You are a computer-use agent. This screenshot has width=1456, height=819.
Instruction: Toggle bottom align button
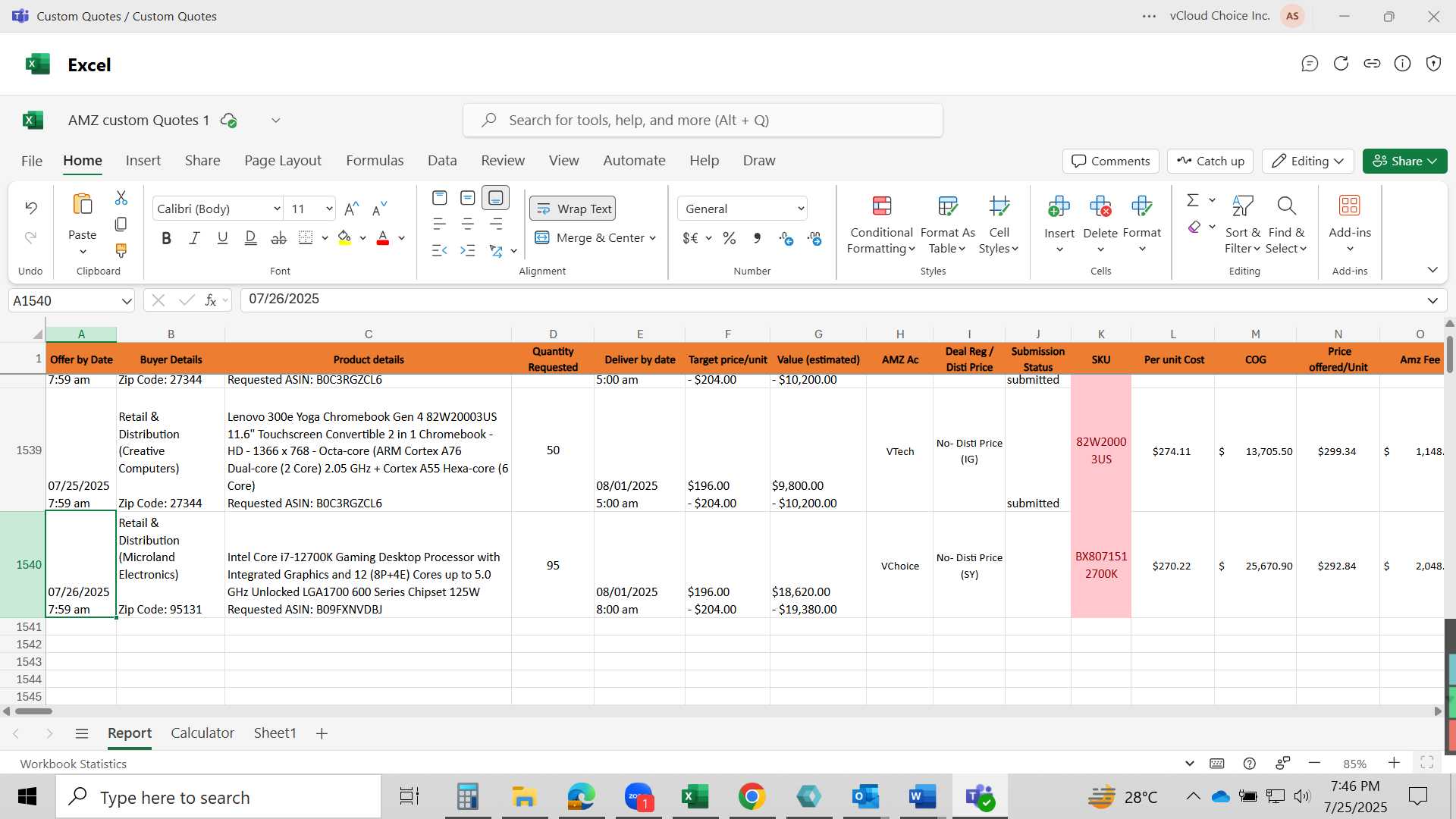tap(496, 198)
